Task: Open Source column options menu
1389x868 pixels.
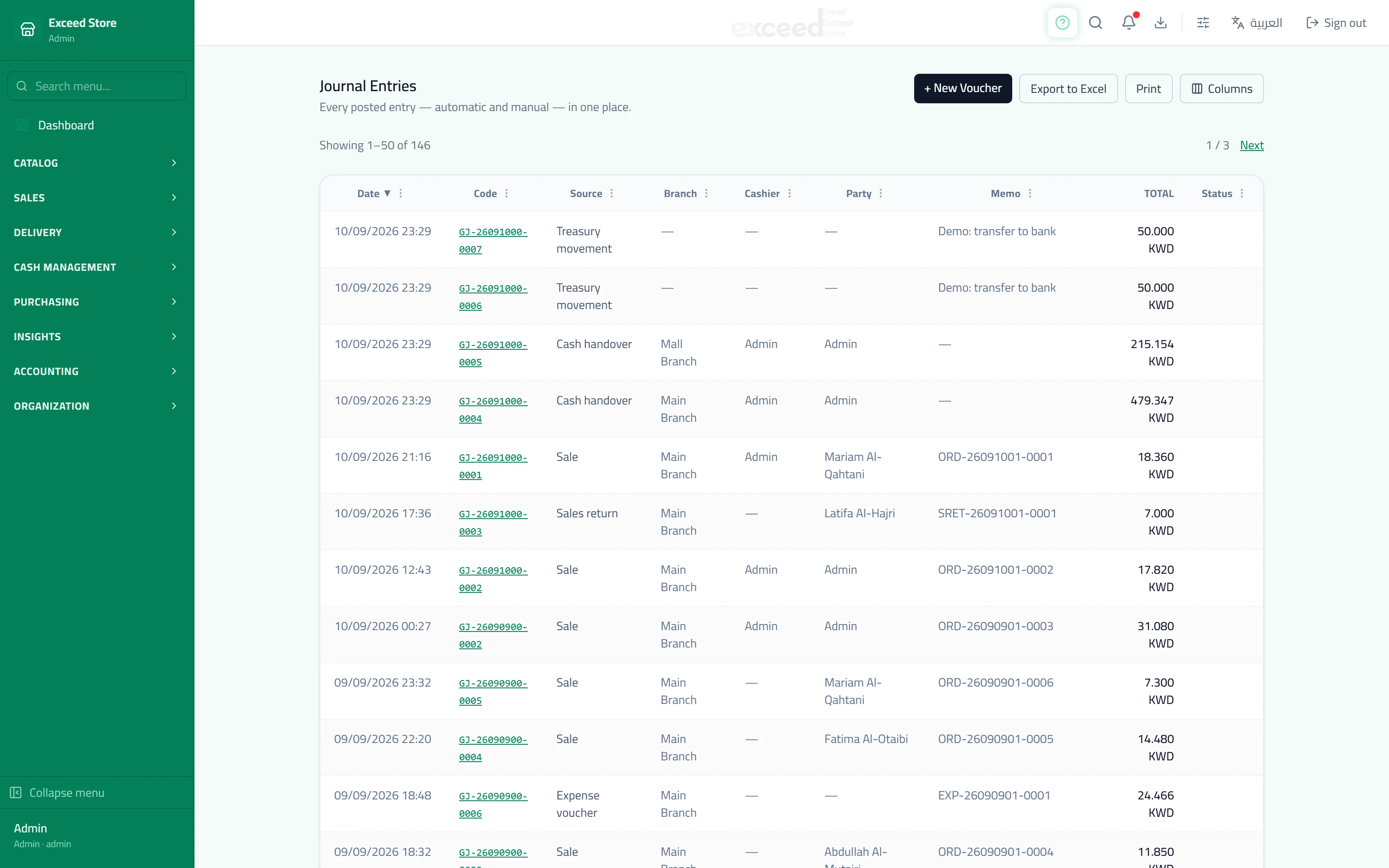Action: coord(611,194)
